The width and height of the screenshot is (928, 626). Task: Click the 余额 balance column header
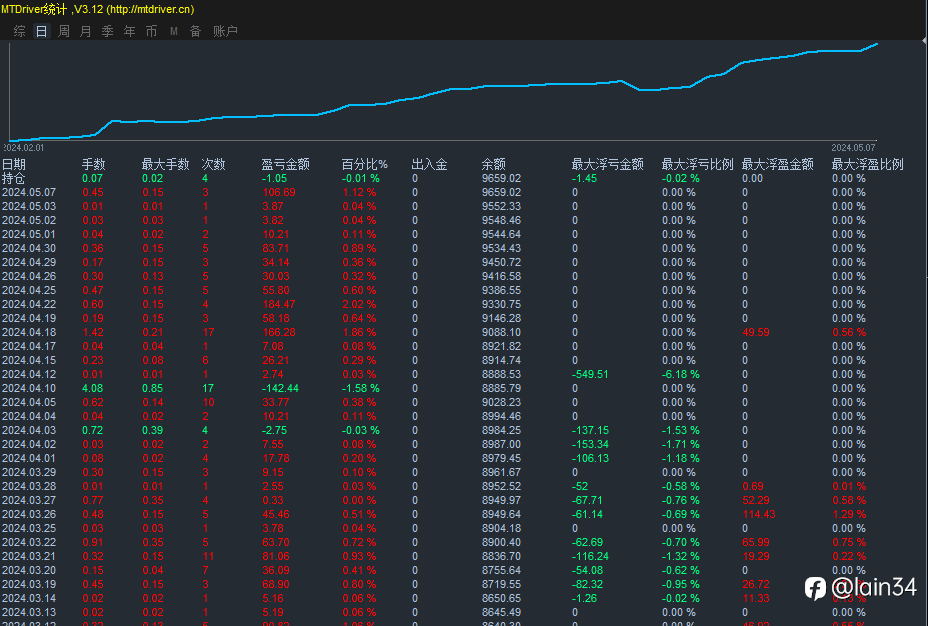493,164
